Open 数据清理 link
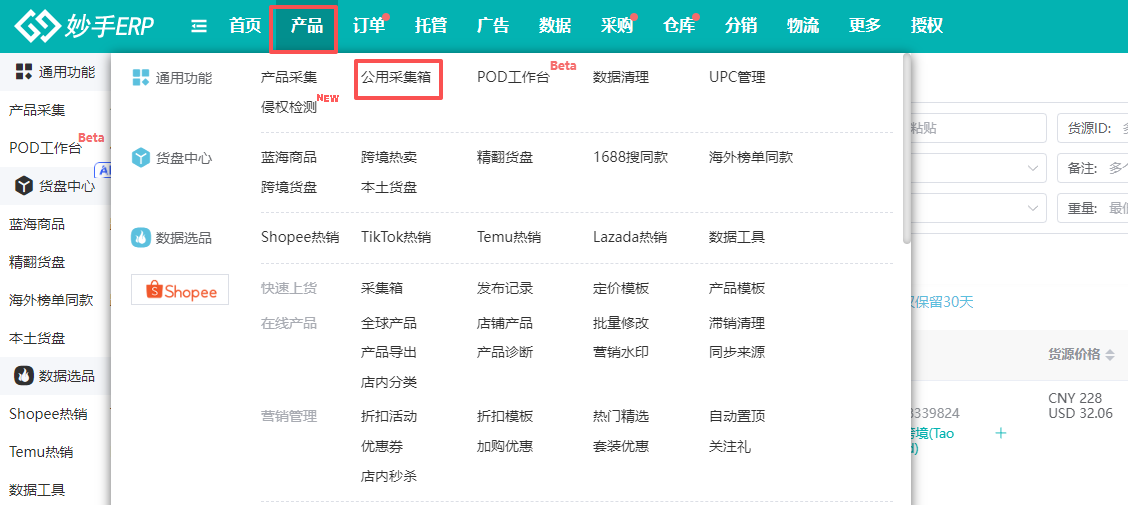The width and height of the screenshot is (1128, 505). tap(621, 78)
